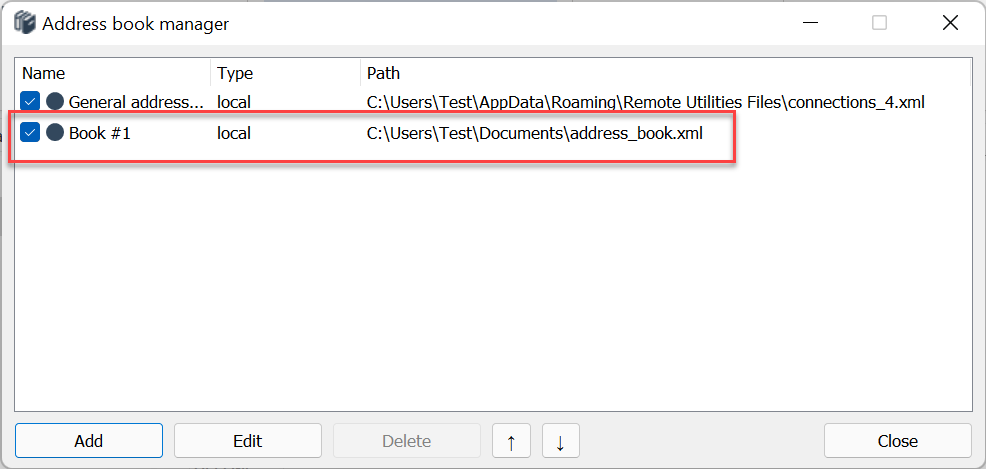Select the Book #1 entry name
986x469 pixels.
pyautogui.click(x=100, y=132)
